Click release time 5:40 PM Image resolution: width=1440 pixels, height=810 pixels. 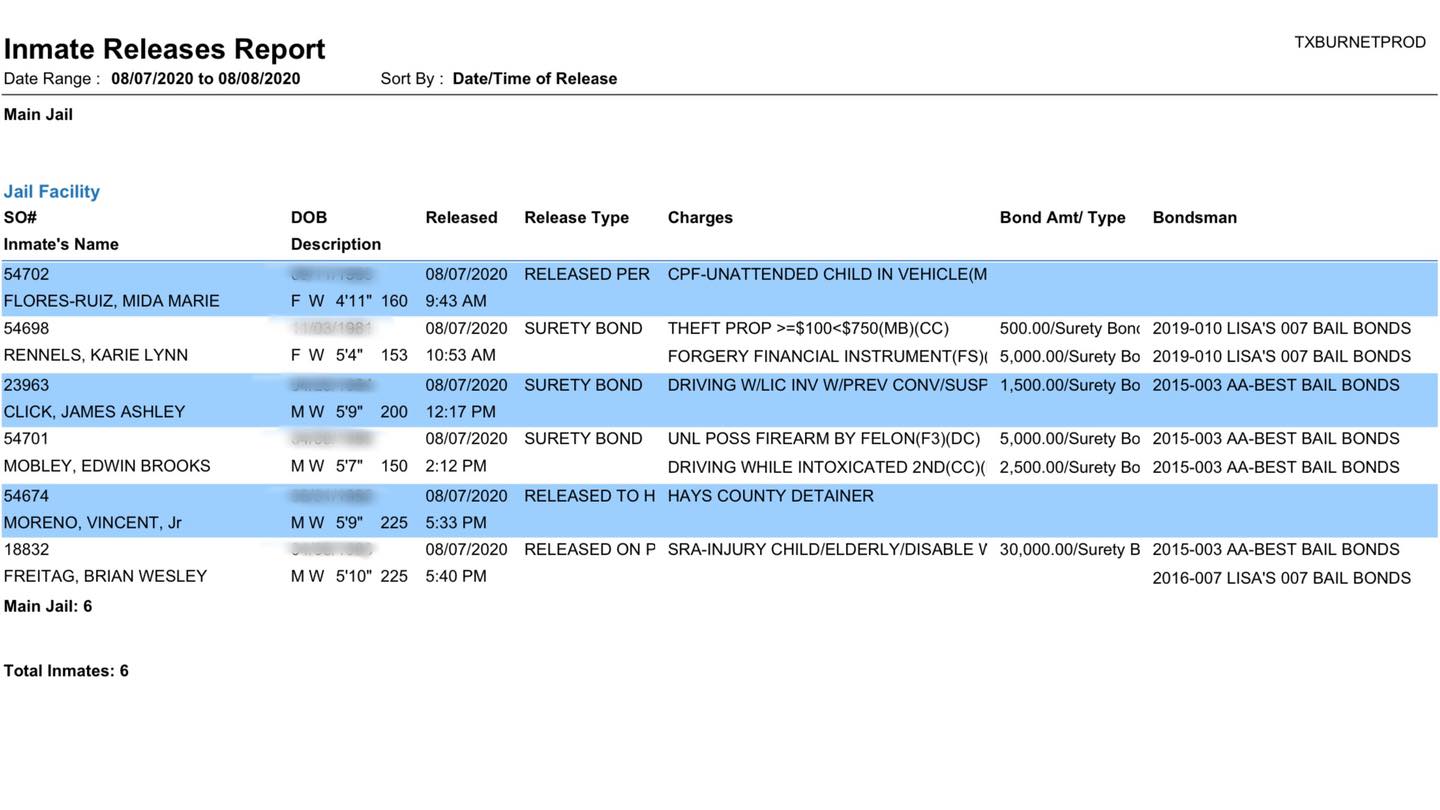pos(456,577)
